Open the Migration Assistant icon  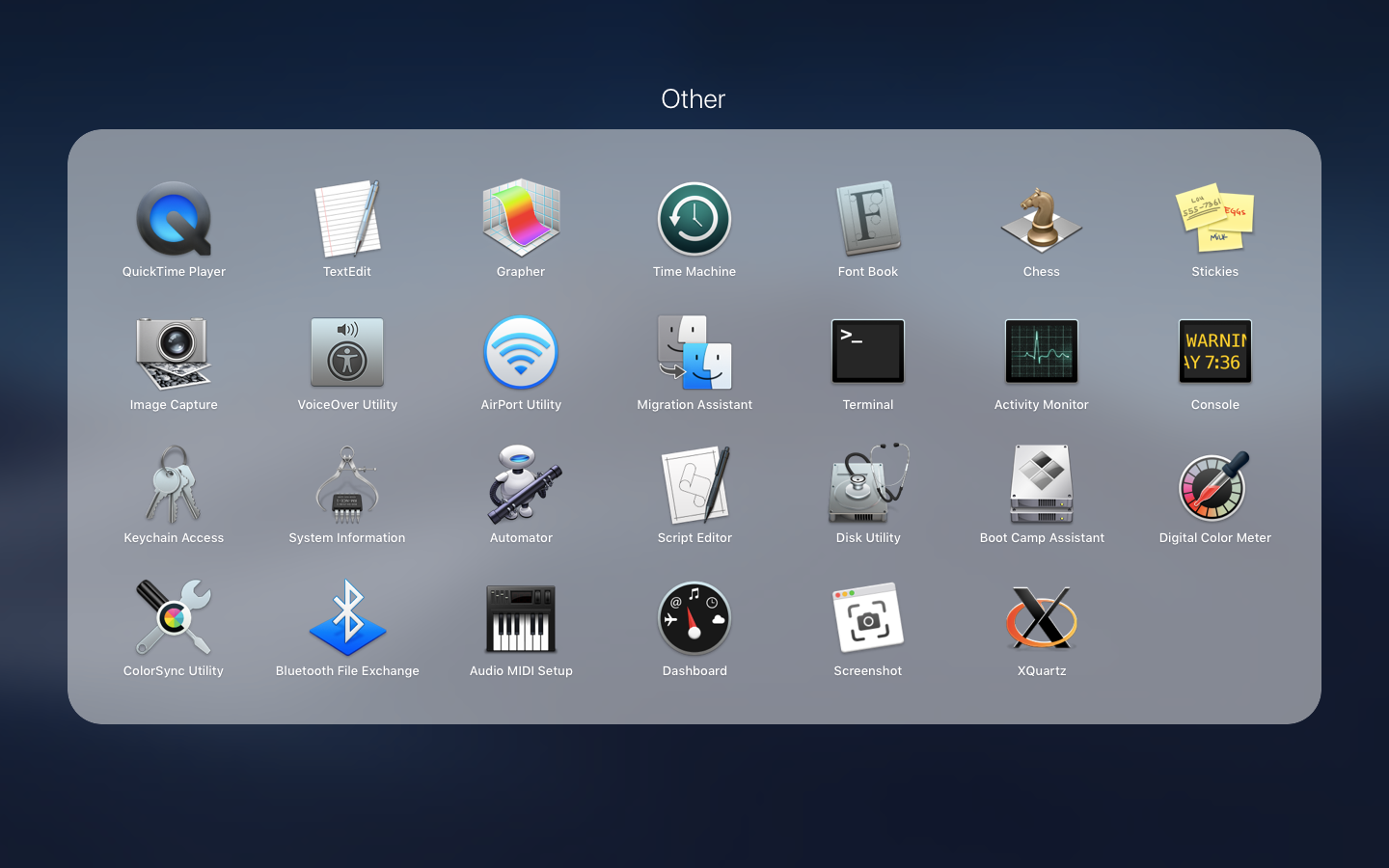tap(694, 352)
